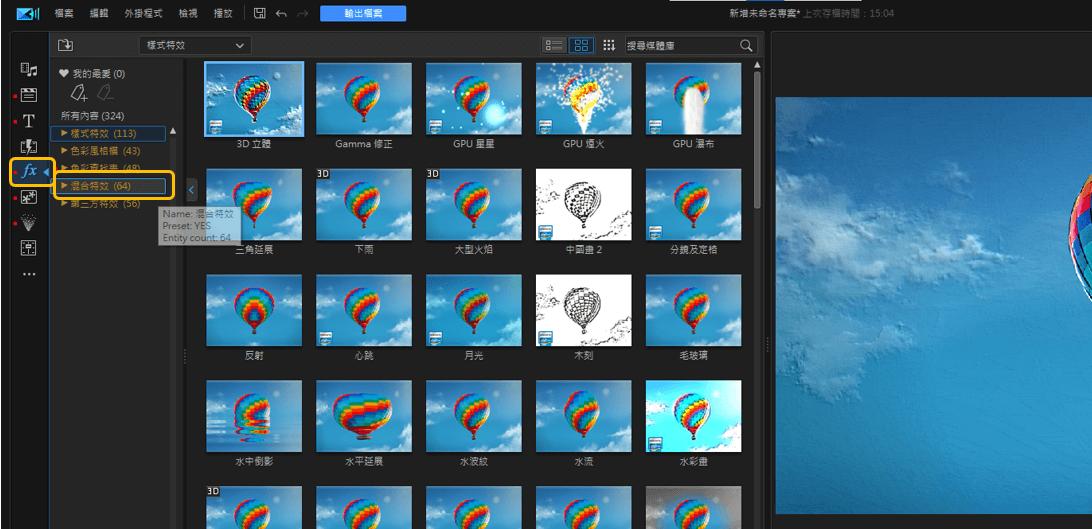Open the Title Room T icon
The image size is (1092, 529).
point(29,121)
